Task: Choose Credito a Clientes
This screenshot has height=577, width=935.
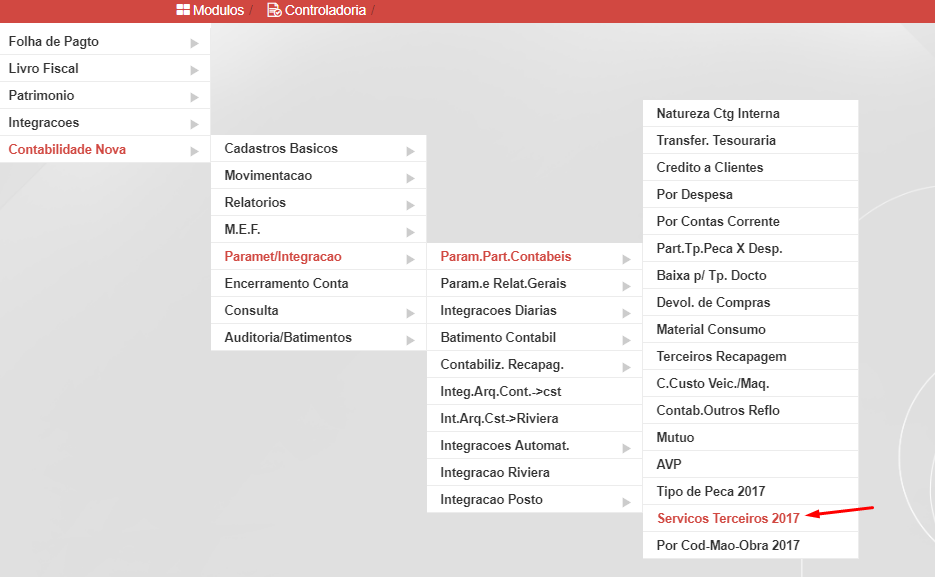Action: click(x=750, y=167)
